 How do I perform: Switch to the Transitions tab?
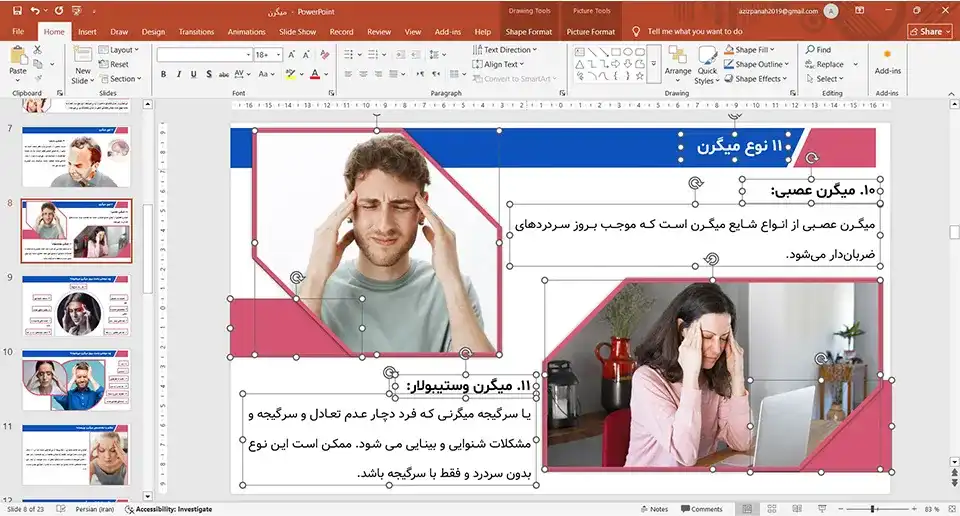[x=196, y=31]
